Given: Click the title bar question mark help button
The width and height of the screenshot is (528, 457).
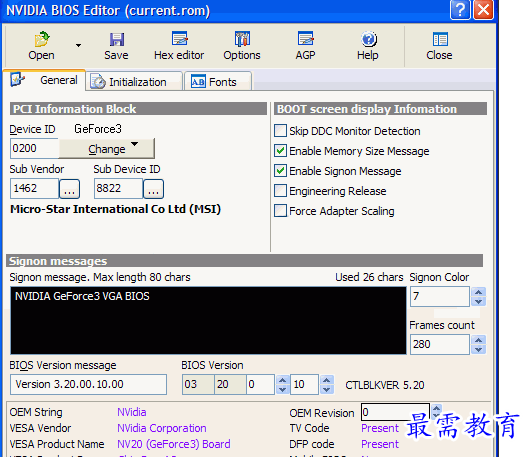Looking at the screenshot, I should point(460,9).
